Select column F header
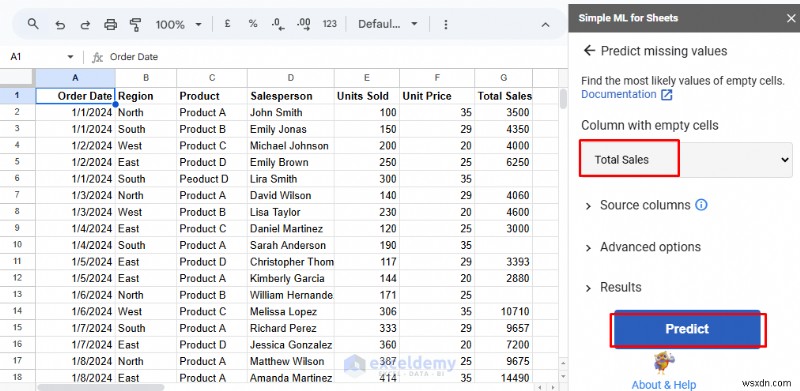Screen dimensions: 800x391 click(437, 78)
